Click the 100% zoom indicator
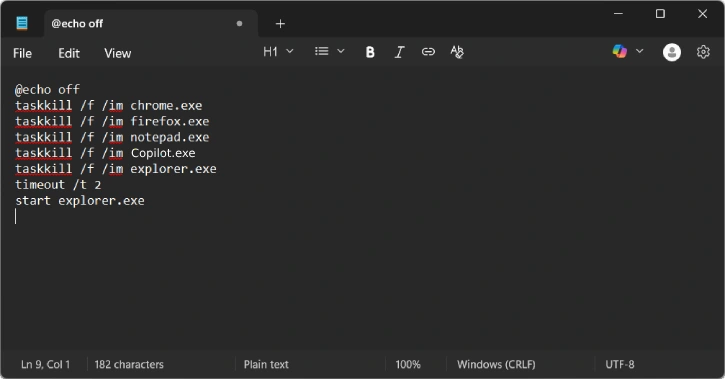 point(408,364)
